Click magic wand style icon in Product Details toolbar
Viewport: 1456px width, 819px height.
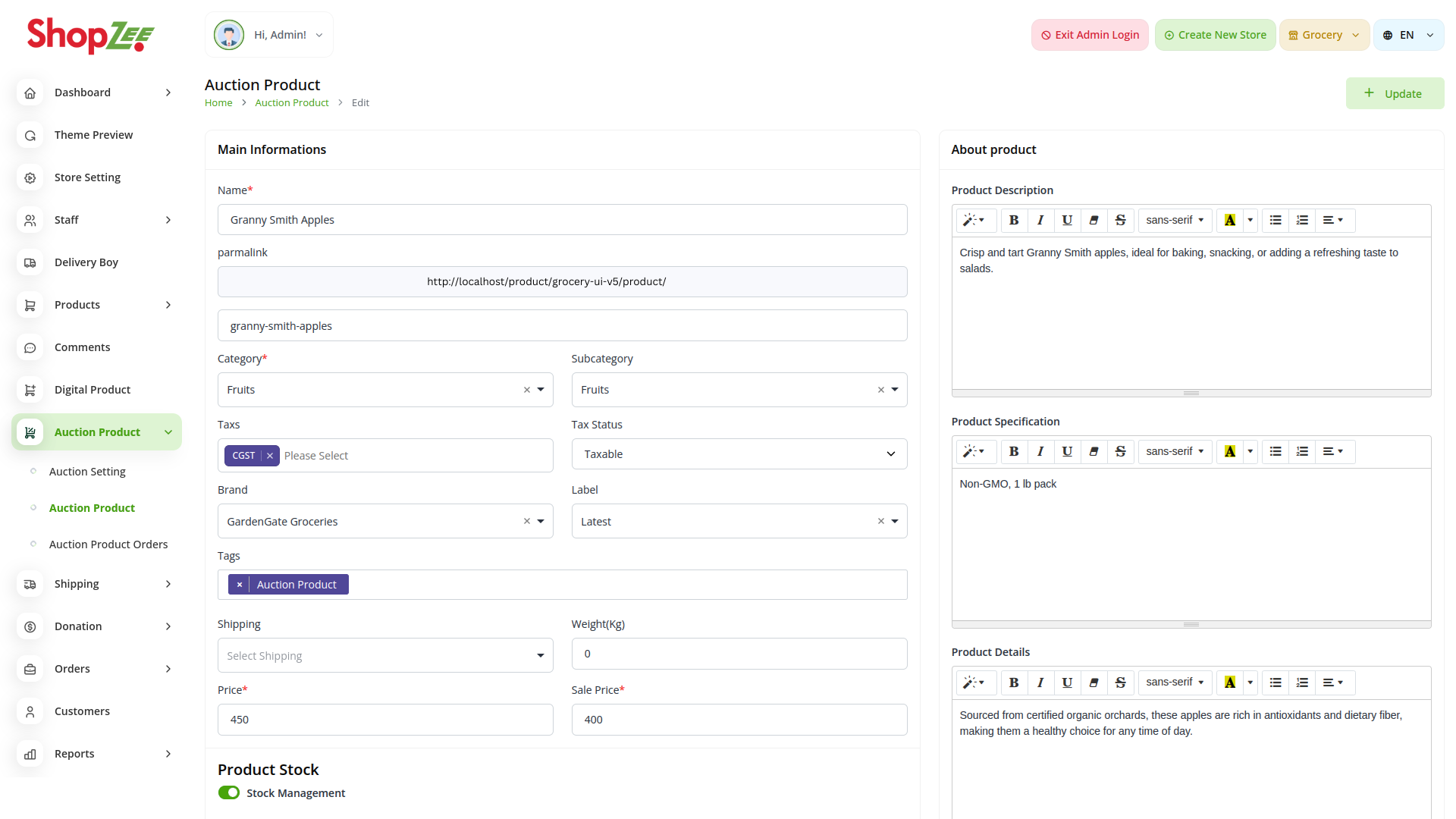(x=974, y=682)
